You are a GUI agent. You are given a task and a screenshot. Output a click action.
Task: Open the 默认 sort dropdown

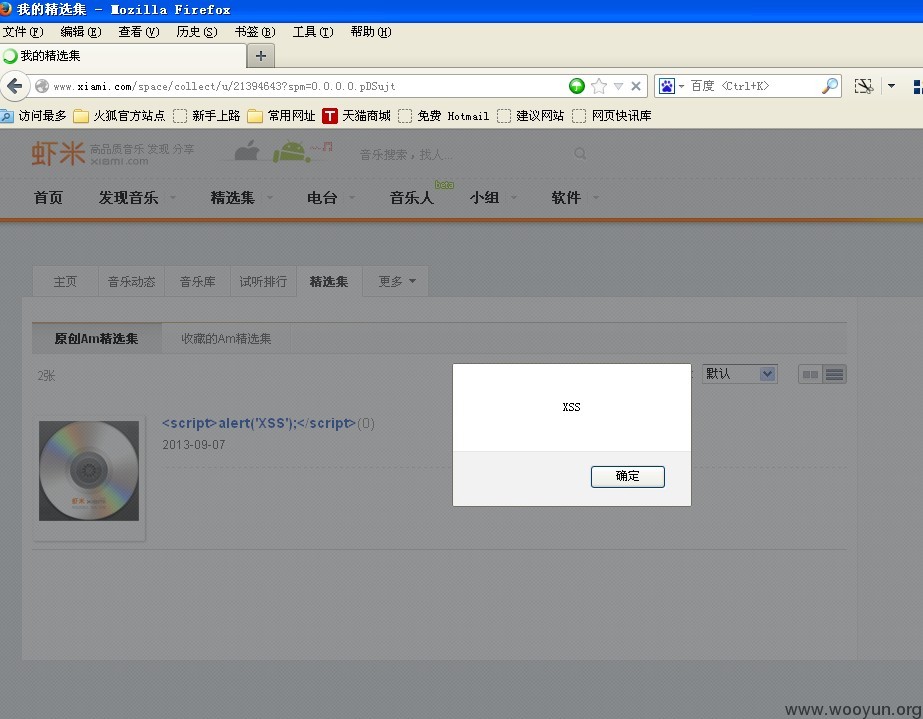tap(740, 374)
